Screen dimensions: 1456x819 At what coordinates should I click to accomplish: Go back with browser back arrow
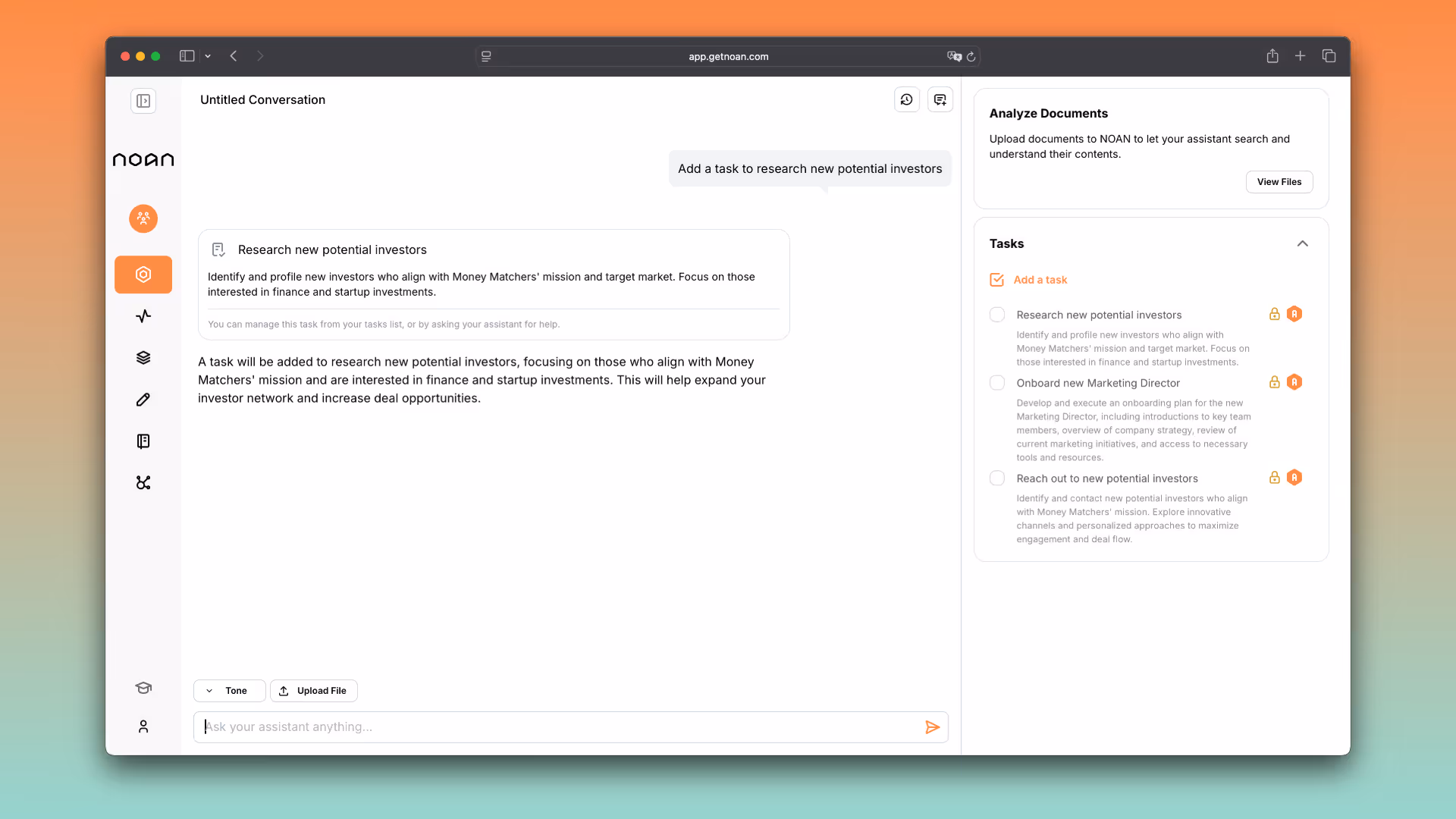tap(234, 56)
